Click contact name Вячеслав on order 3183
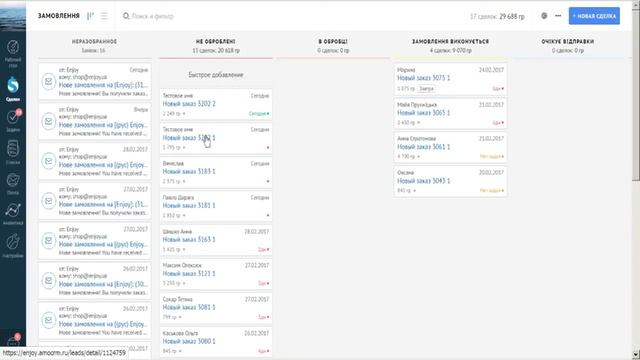The width and height of the screenshot is (640, 360). point(173,164)
